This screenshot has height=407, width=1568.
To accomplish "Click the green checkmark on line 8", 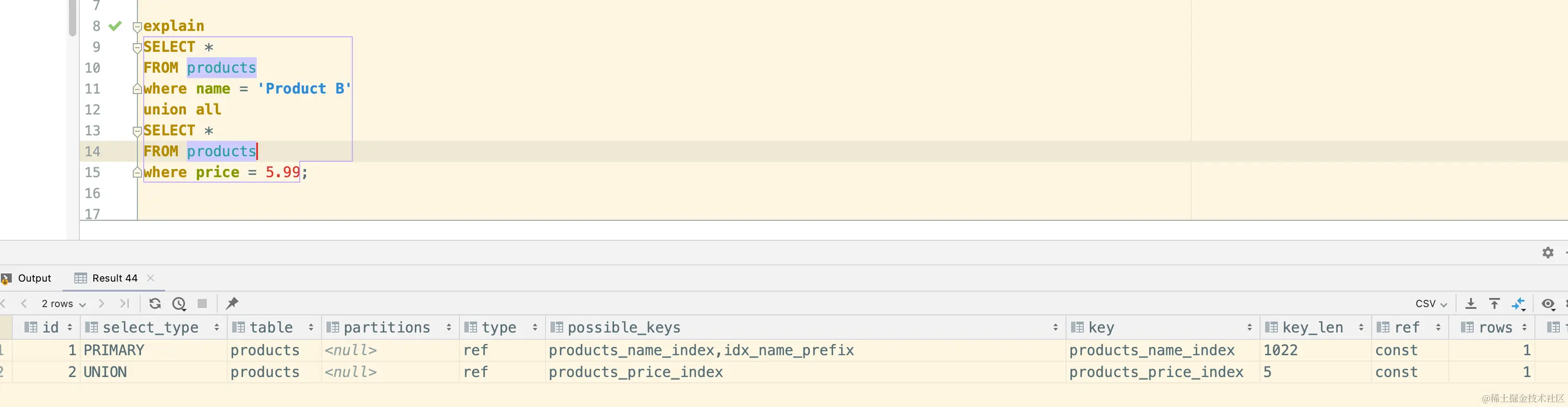I will tap(115, 25).
